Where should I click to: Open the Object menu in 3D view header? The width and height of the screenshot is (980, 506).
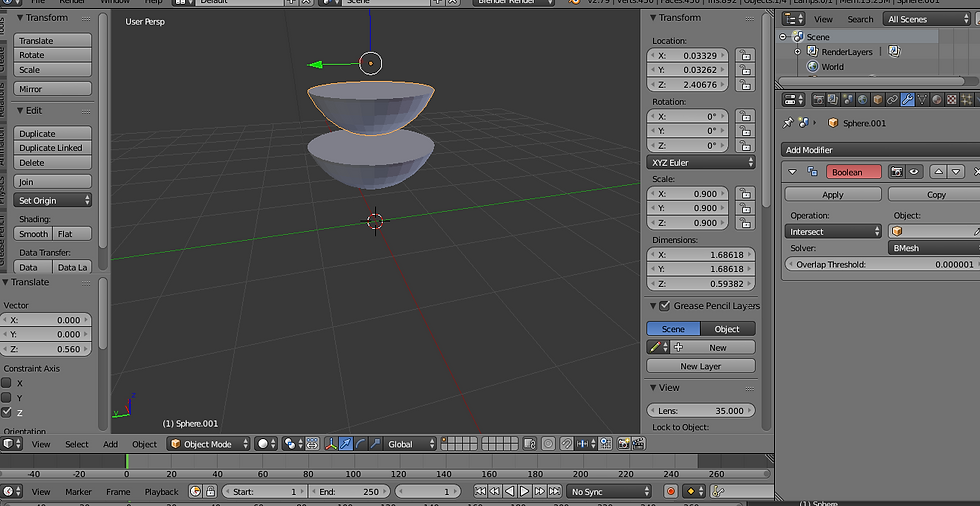[144, 444]
